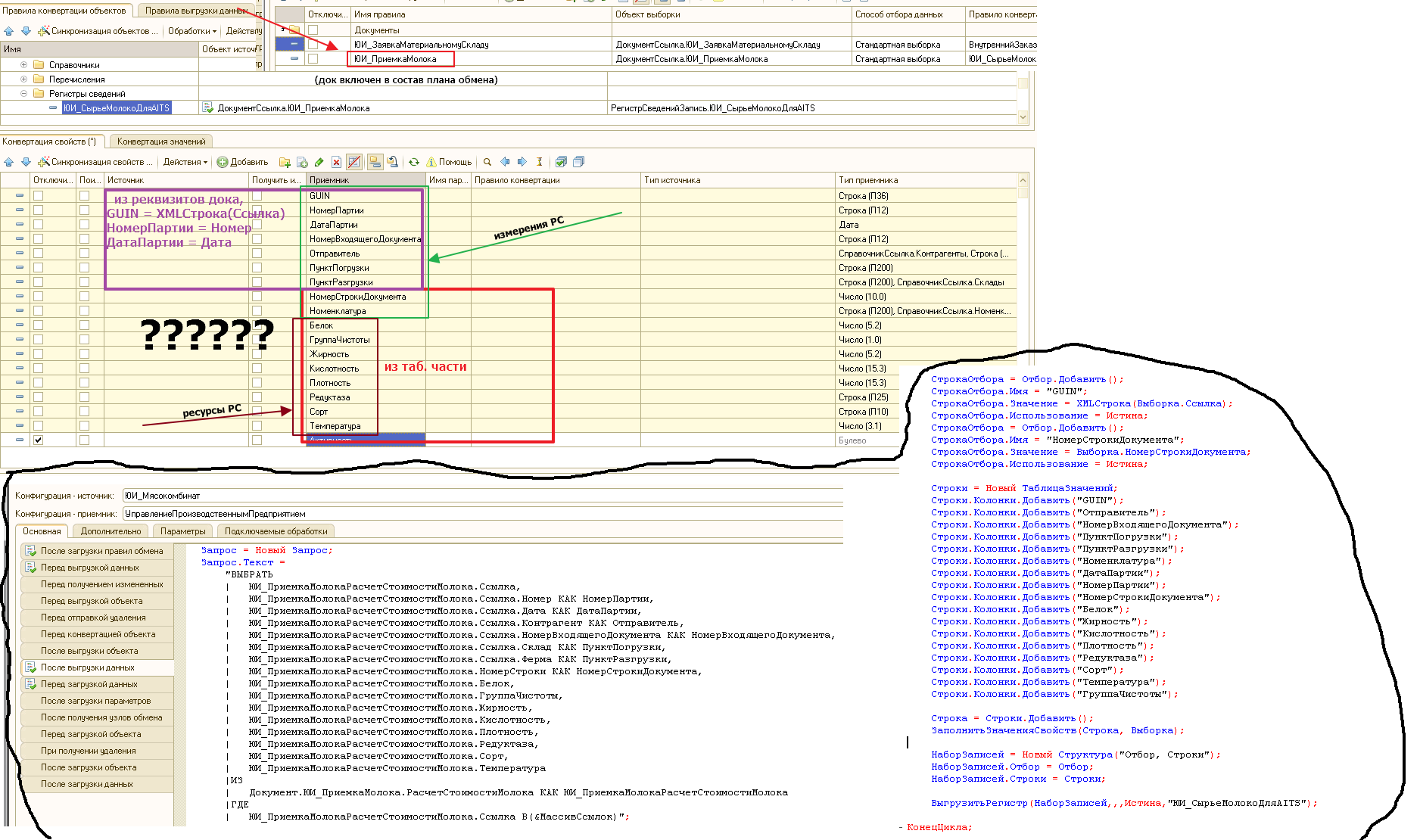Toggle Поиск checkbox in GUIN row
Screen dimensions: 1420x840
84,196
